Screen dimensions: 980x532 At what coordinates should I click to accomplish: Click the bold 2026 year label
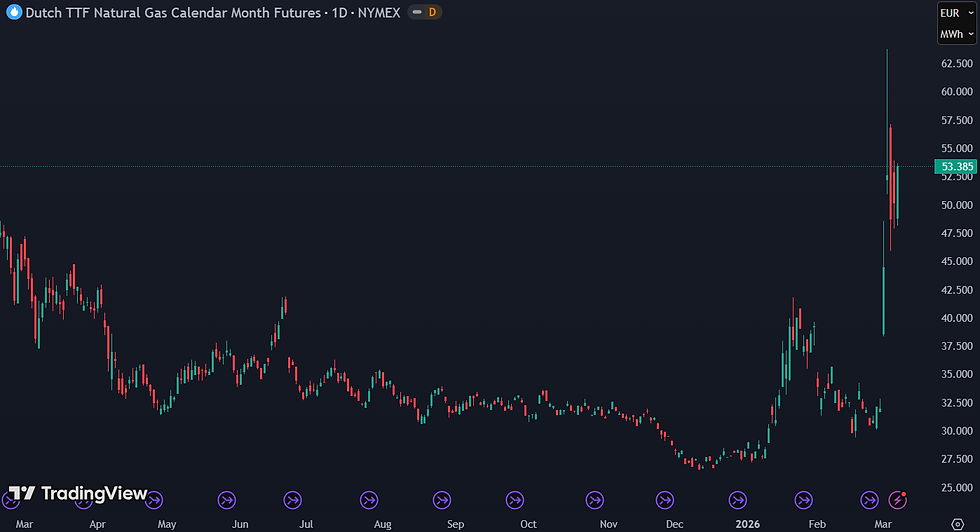[748, 524]
